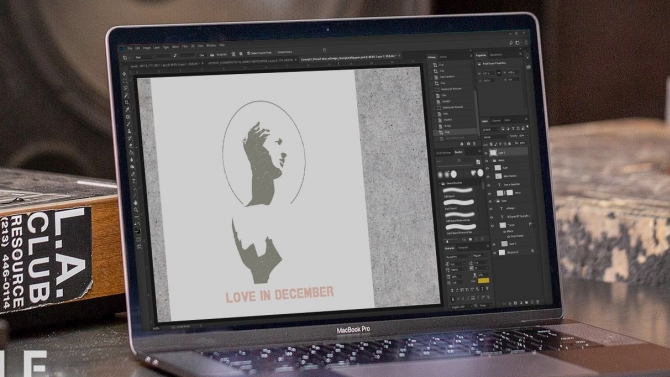Select the Pen tool
670x377 pixels.
[x=133, y=174]
